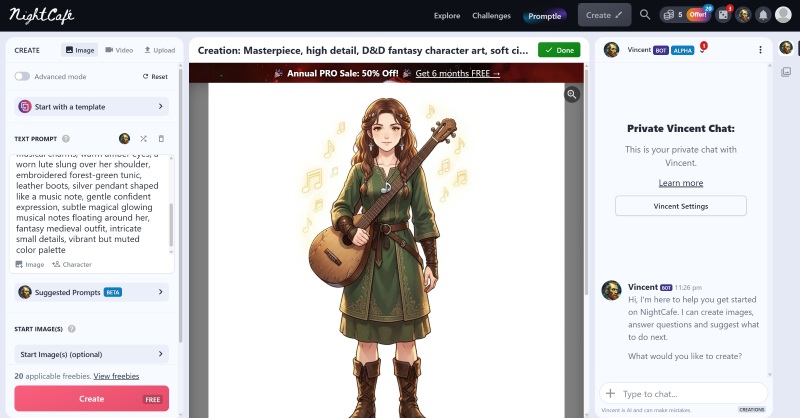Open the chat three-dot options menu
800x418 pixels.
coord(760,50)
